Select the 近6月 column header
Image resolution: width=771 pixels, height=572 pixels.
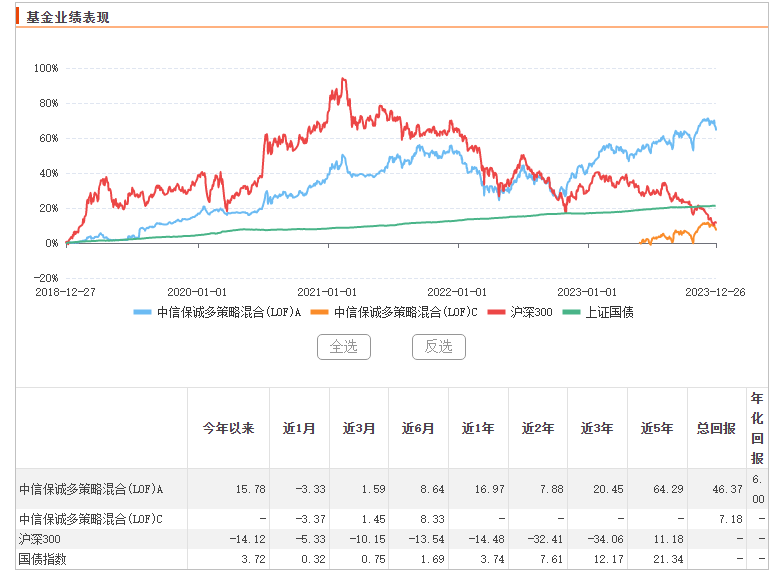pos(418,428)
